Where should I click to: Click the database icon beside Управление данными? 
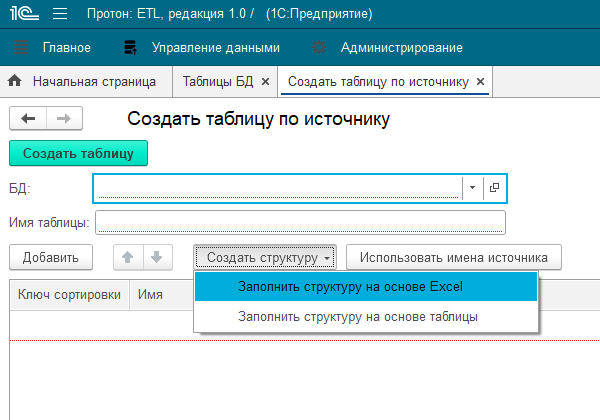coord(130,47)
